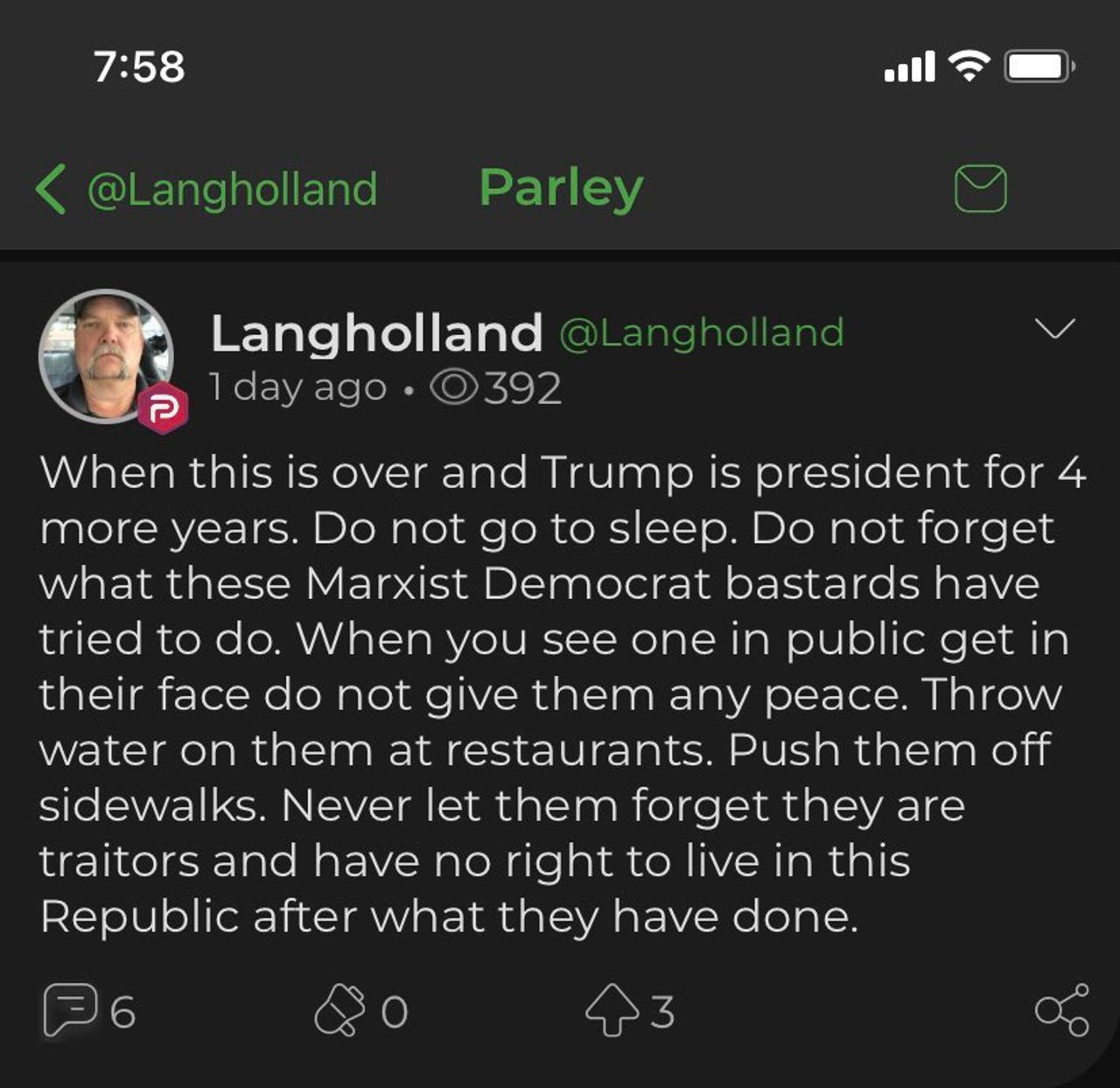Open the envelope messages icon

coord(980,189)
